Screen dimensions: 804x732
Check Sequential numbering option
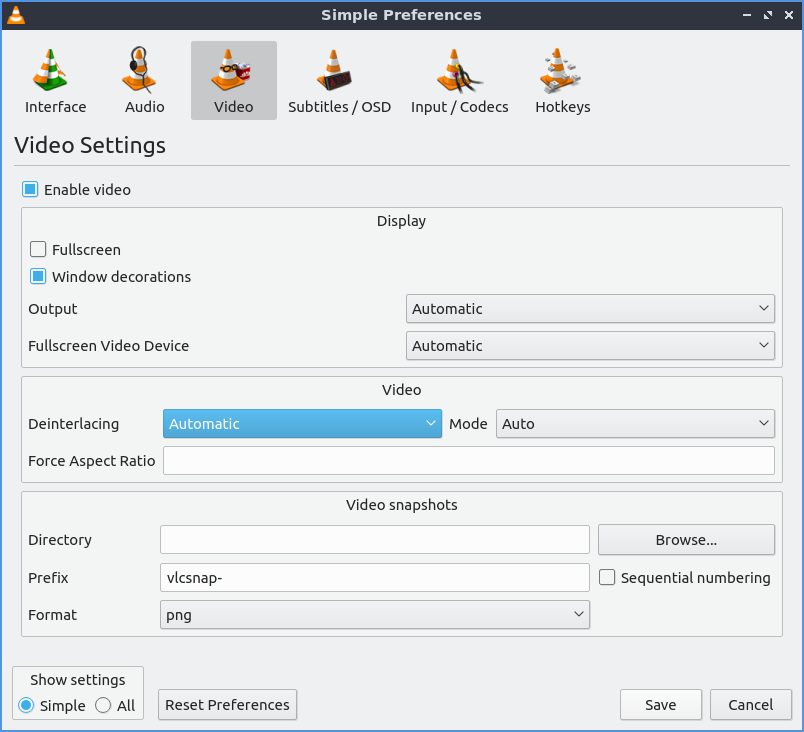tap(607, 578)
